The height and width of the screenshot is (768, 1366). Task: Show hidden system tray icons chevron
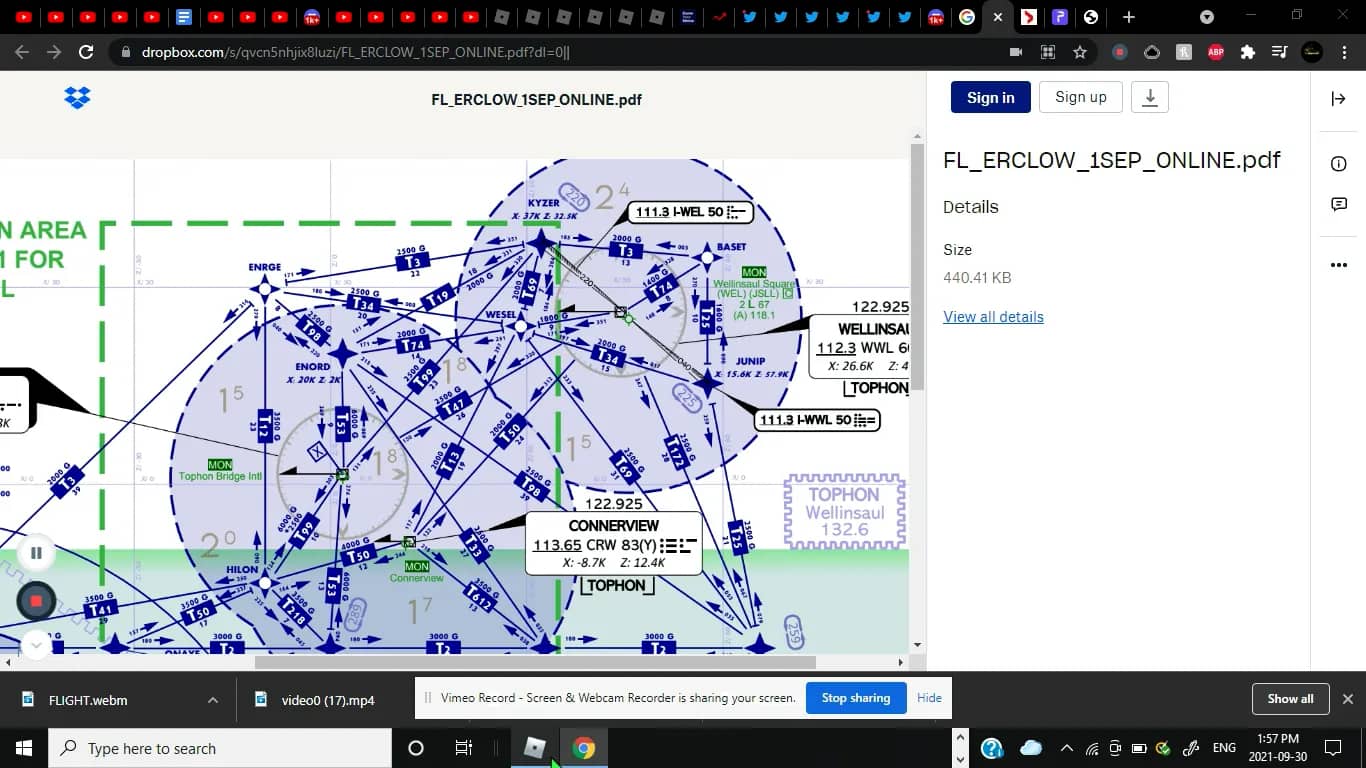(1066, 748)
